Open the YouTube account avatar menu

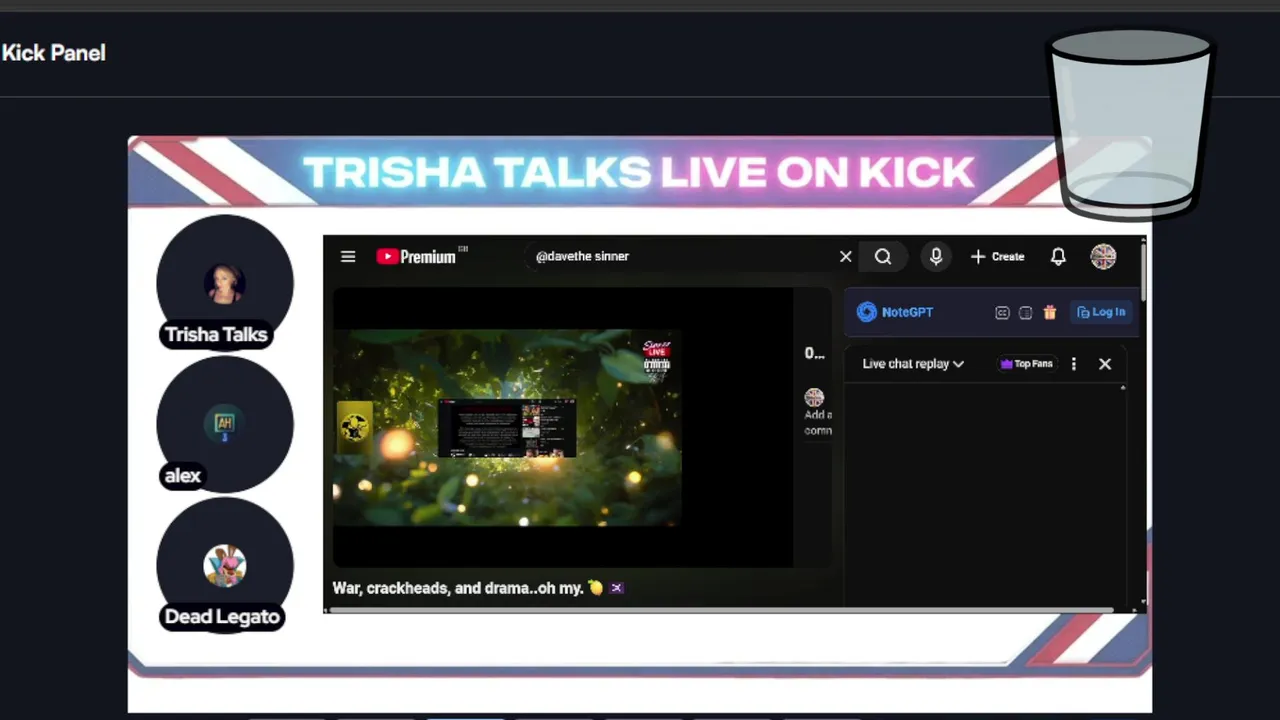[x=1103, y=257]
